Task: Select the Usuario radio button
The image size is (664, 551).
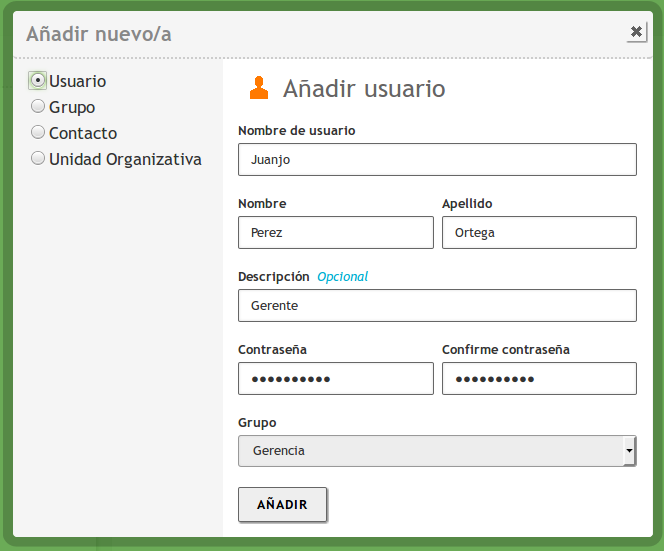Action: click(38, 80)
